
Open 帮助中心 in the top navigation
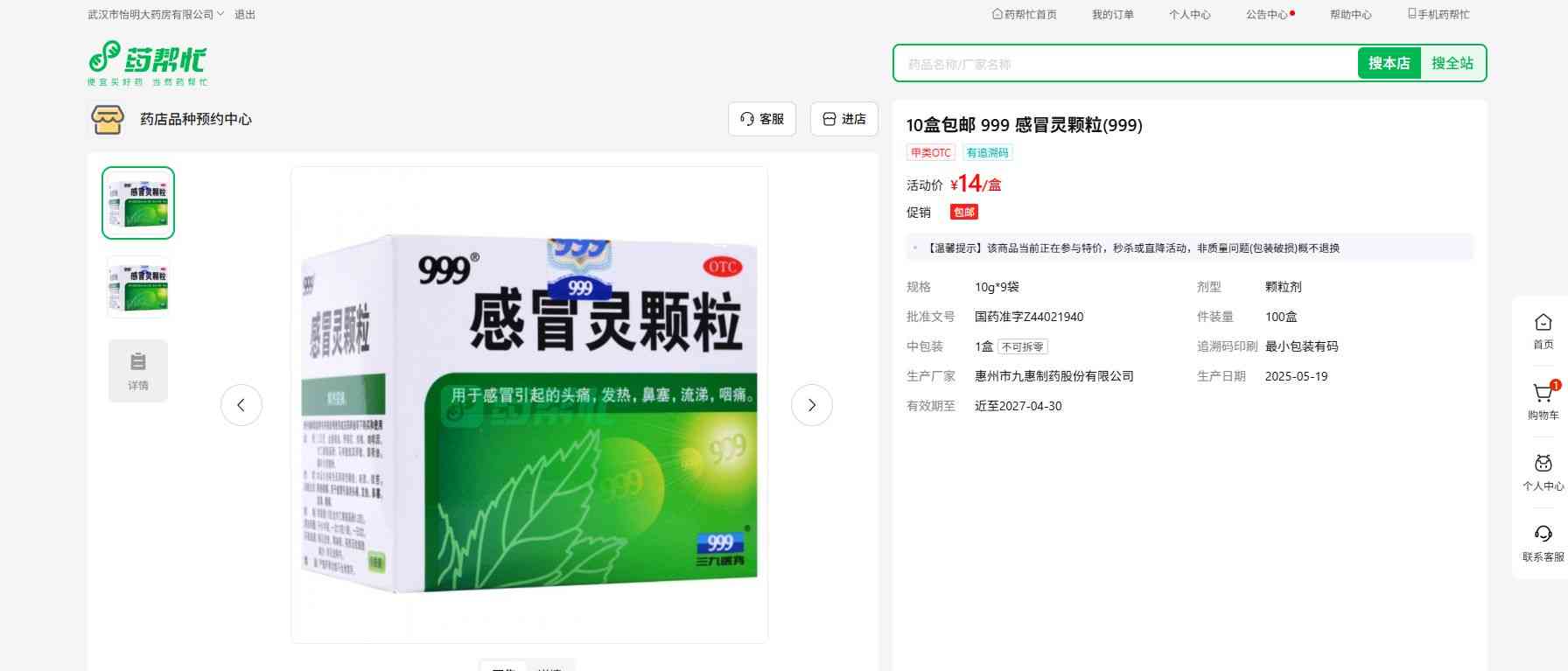click(x=1350, y=15)
